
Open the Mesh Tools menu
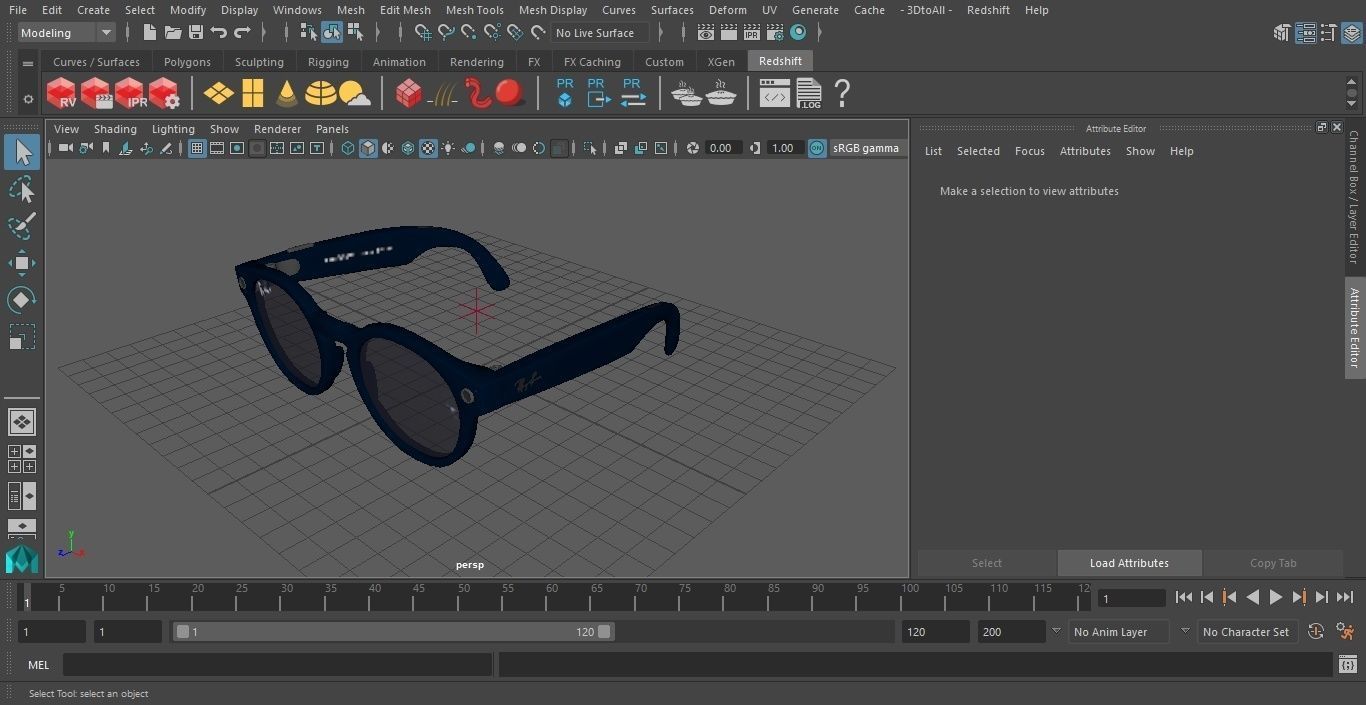click(x=474, y=10)
